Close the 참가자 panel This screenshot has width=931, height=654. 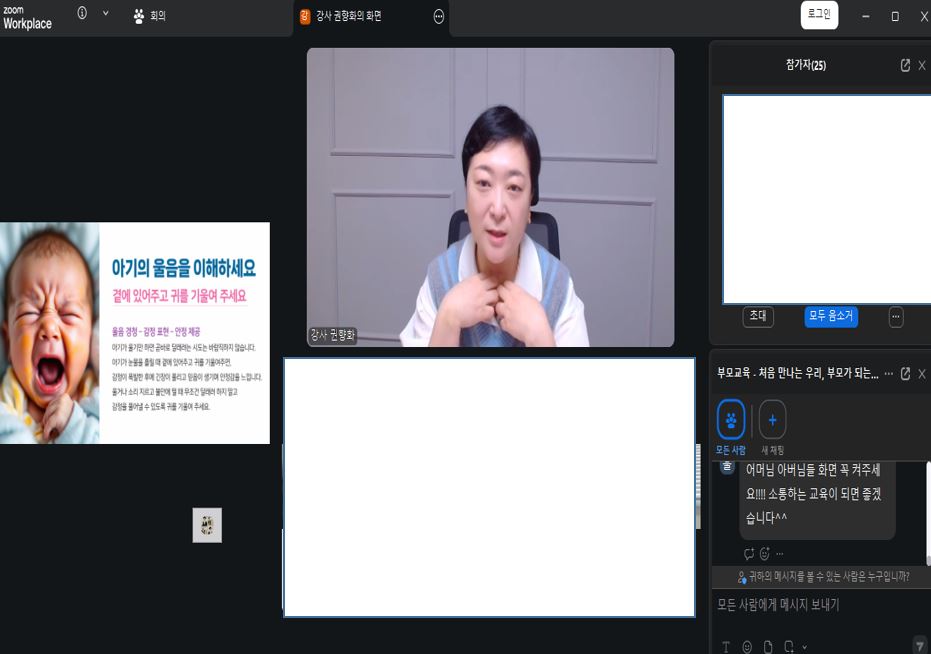922,65
